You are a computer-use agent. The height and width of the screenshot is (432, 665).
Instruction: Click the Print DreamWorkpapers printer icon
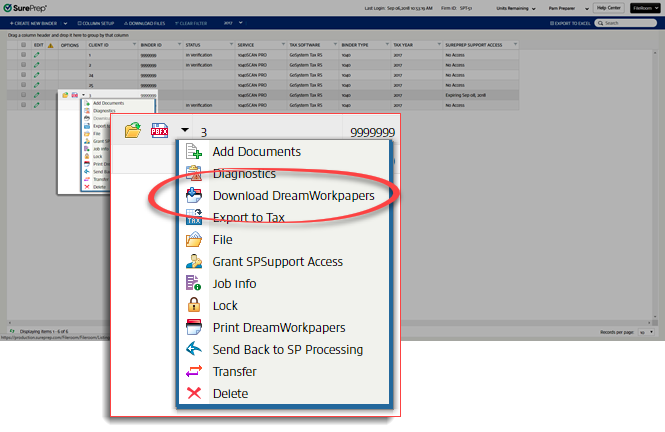pos(194,327)
